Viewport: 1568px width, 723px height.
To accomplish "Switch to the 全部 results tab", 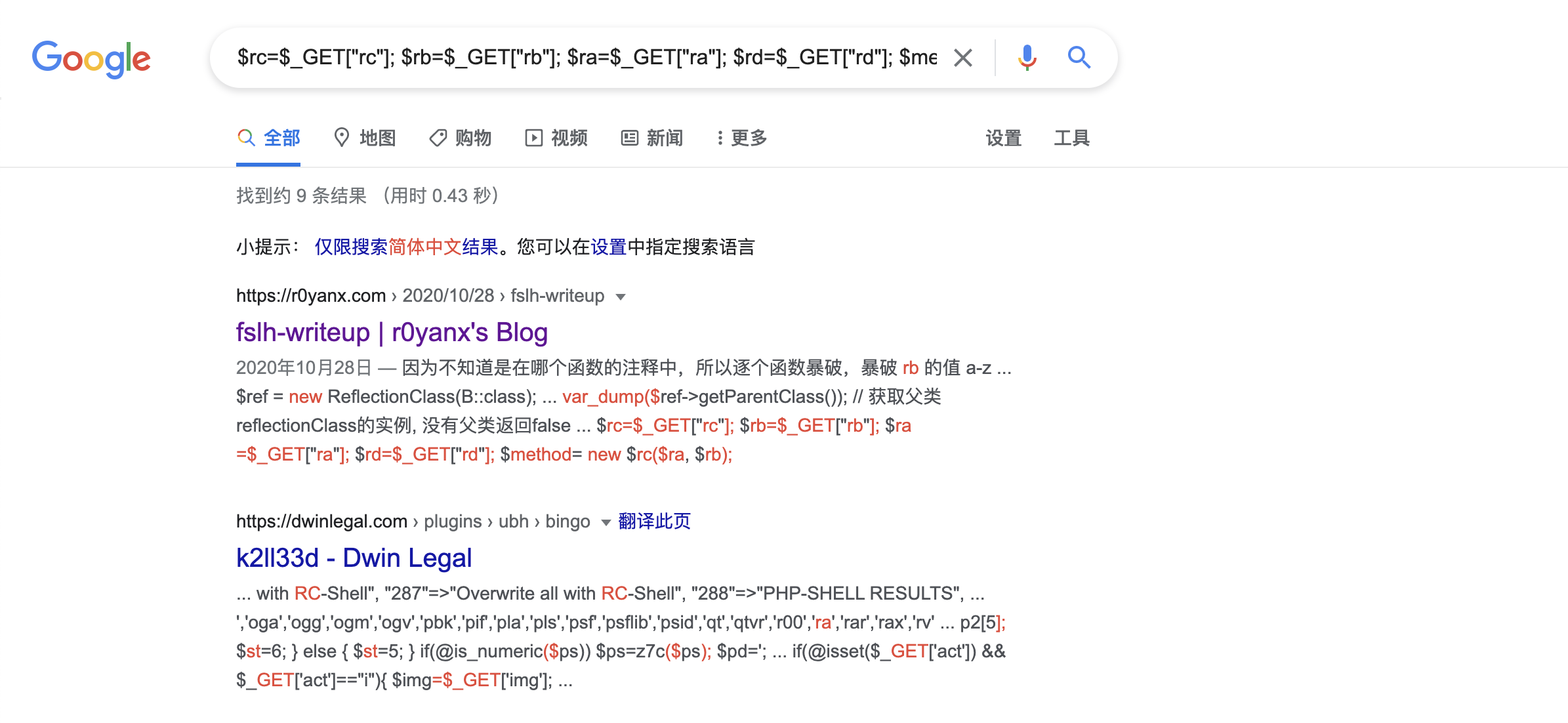I will pos(269,138).
